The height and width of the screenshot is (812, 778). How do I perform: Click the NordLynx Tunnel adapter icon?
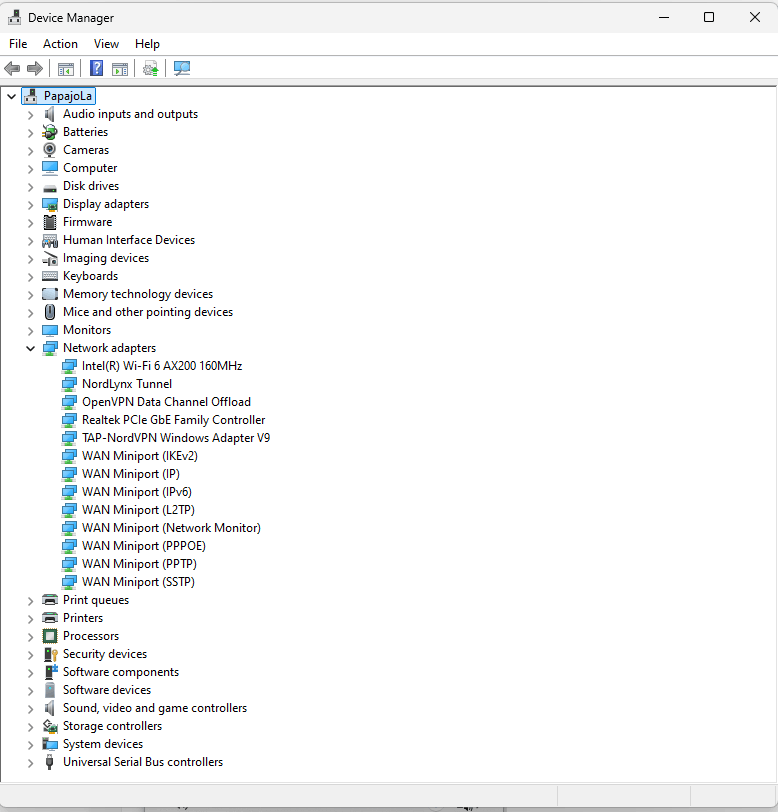tap(69, 384)
